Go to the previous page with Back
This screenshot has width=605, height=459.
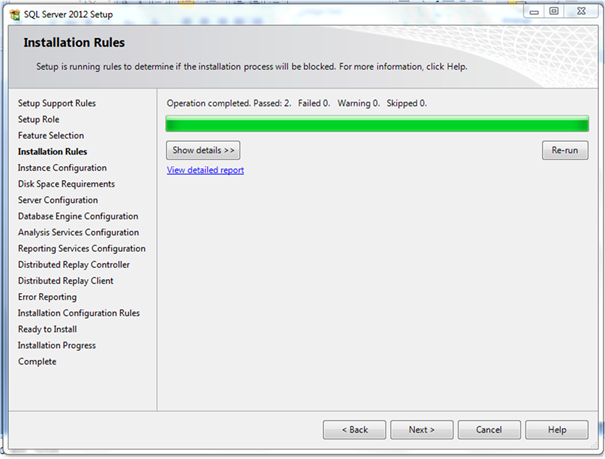[354, 430]
